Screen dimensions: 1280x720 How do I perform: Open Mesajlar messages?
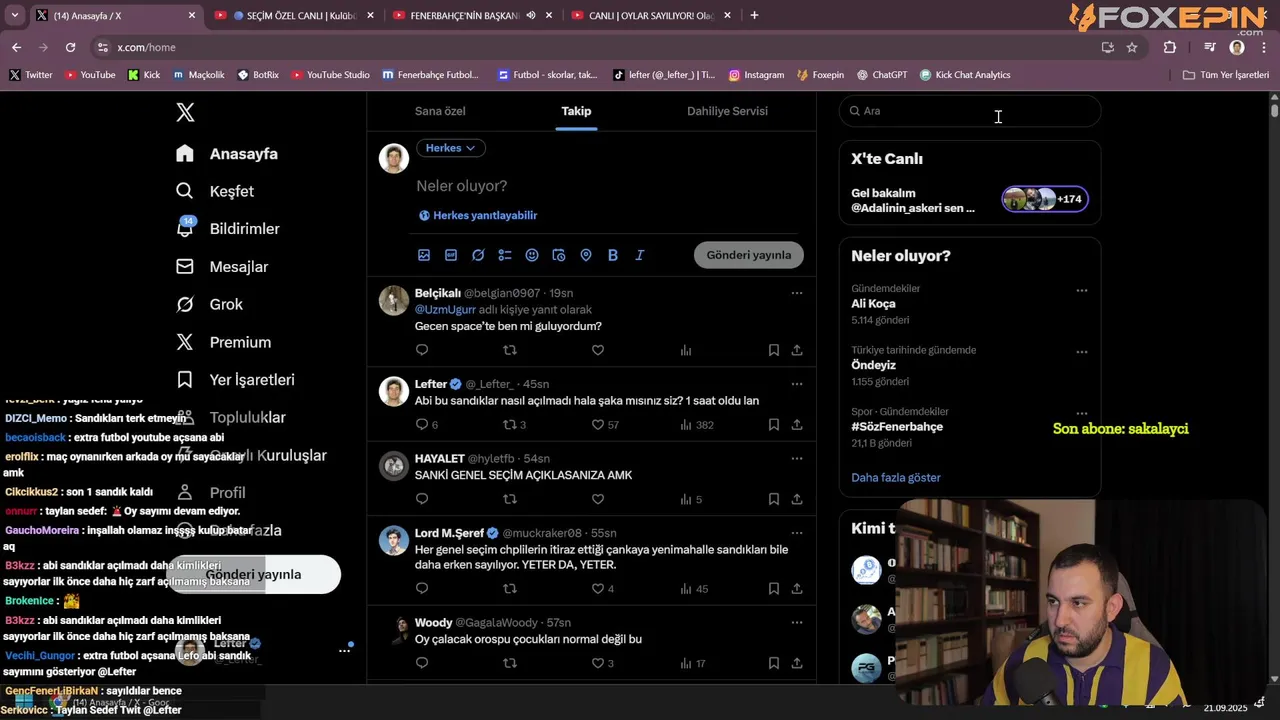(x=222, y=267)
